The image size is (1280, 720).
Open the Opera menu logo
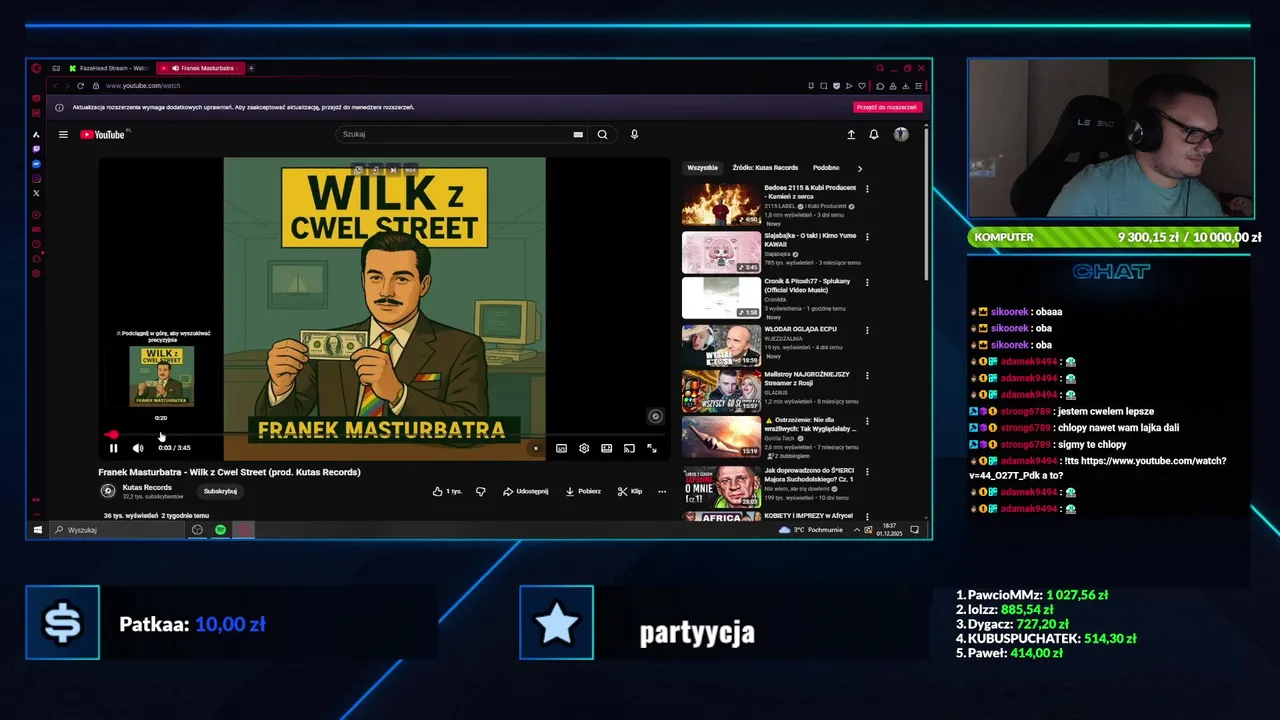coord(36,68)
